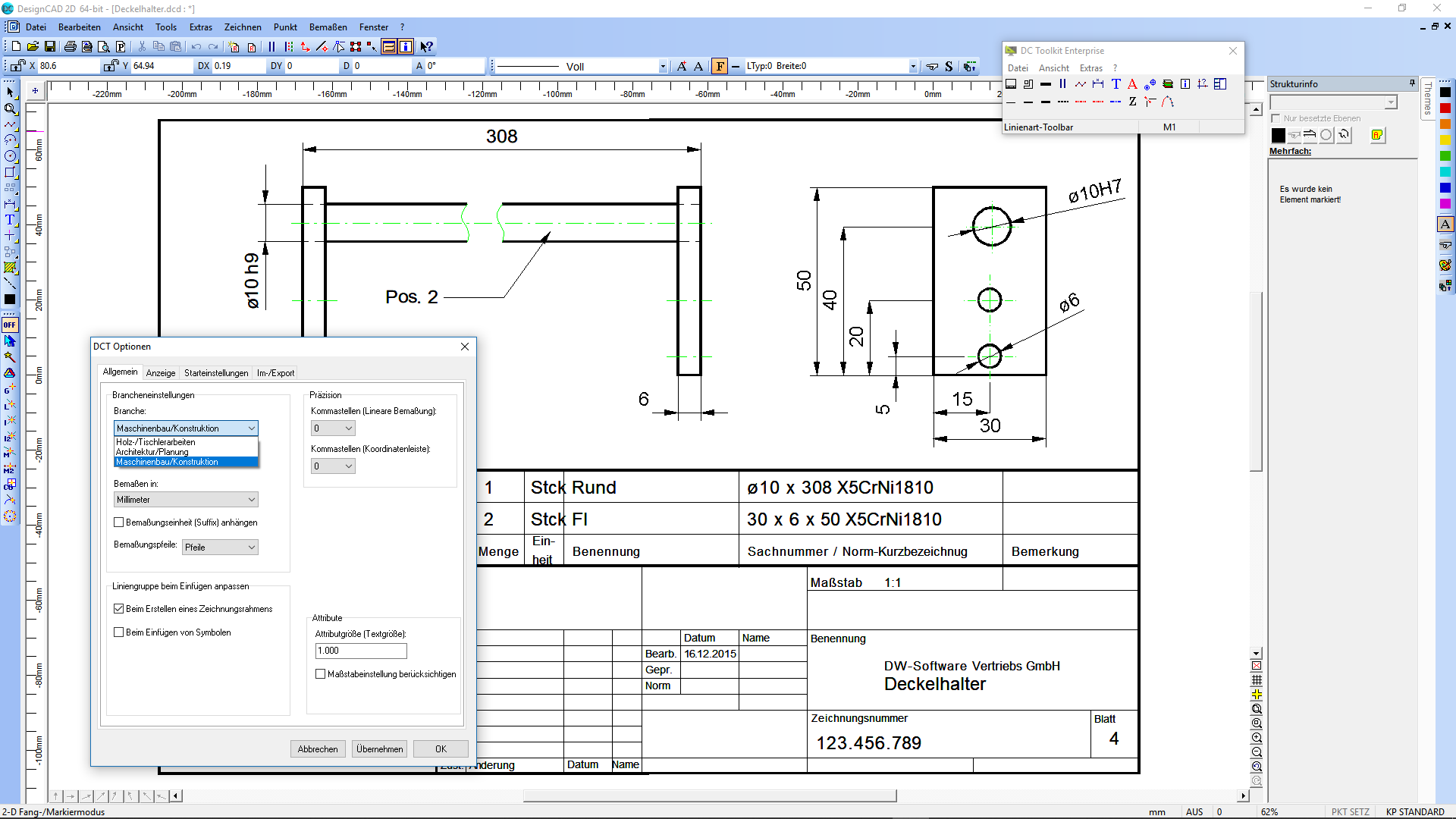Switch to the Im-/Export tab

point(275,373)
